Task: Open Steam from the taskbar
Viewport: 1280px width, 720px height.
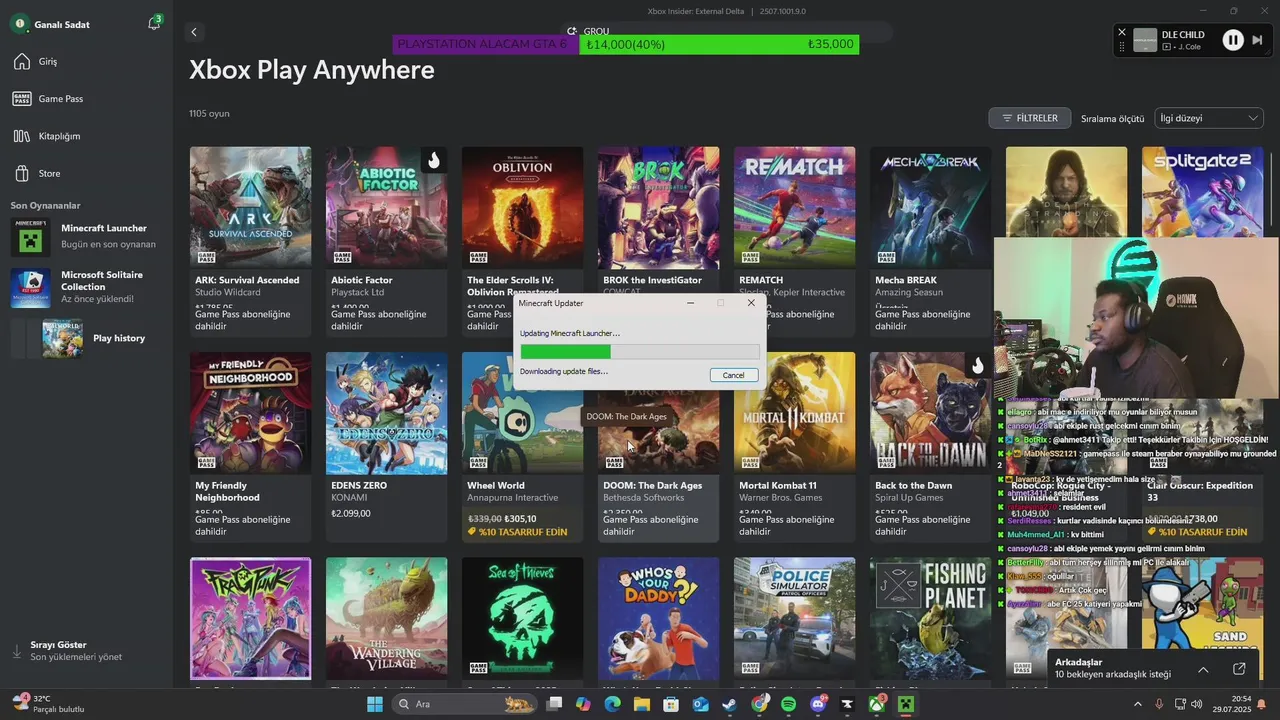Action: point(729,704)
